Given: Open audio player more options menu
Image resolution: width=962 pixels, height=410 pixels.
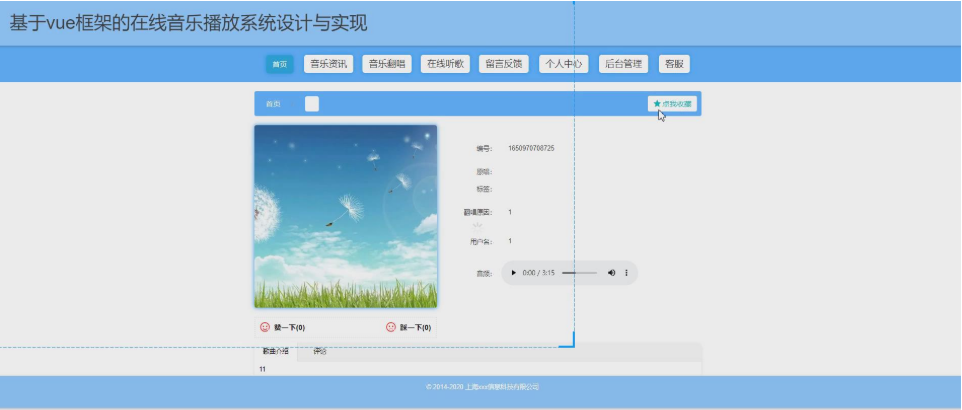Looking at the screenshot, I should tap(626, 273).
